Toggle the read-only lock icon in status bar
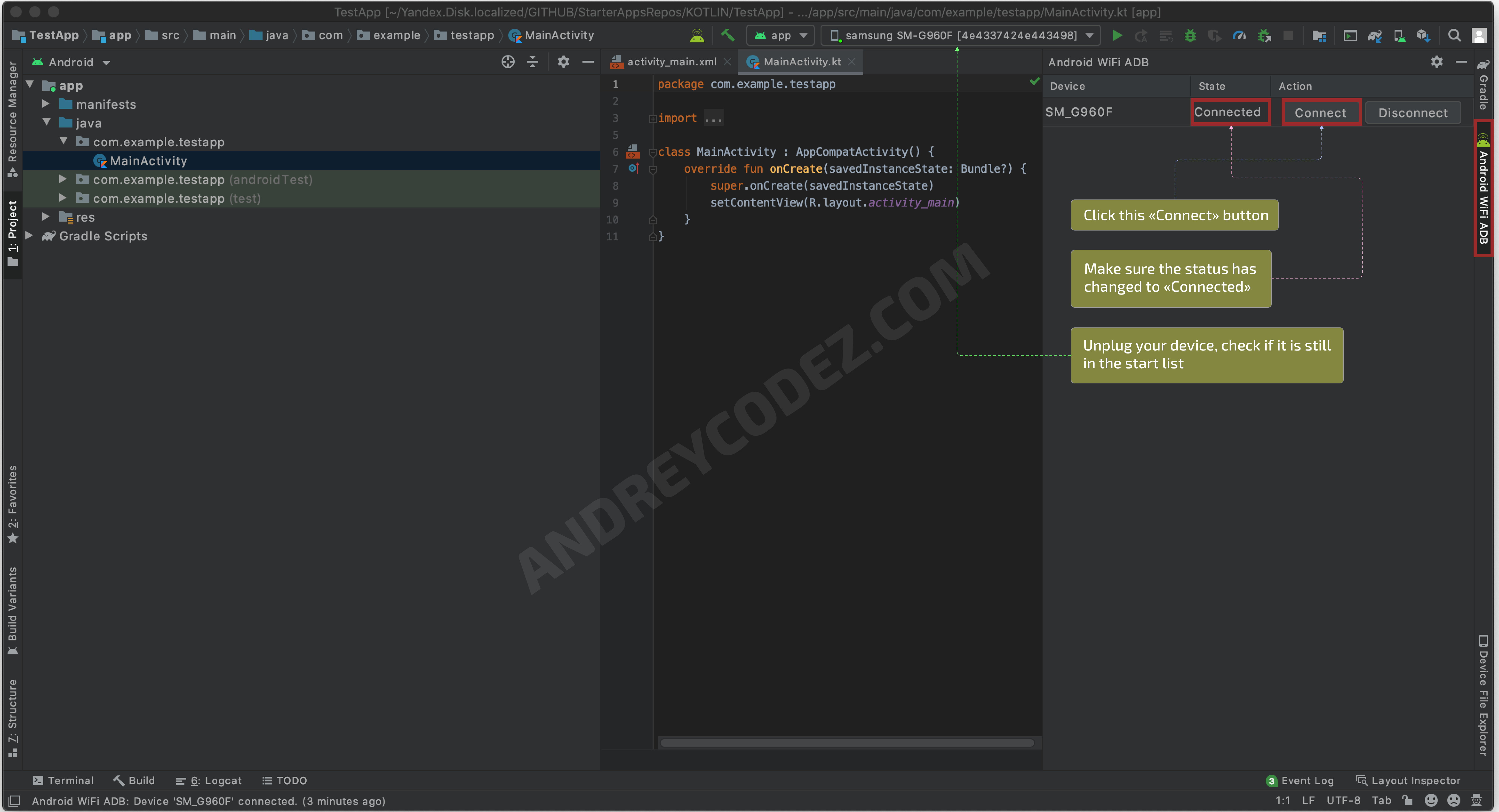The height and width of the screenshot is (812, 1499). [x=1407, y=800]
